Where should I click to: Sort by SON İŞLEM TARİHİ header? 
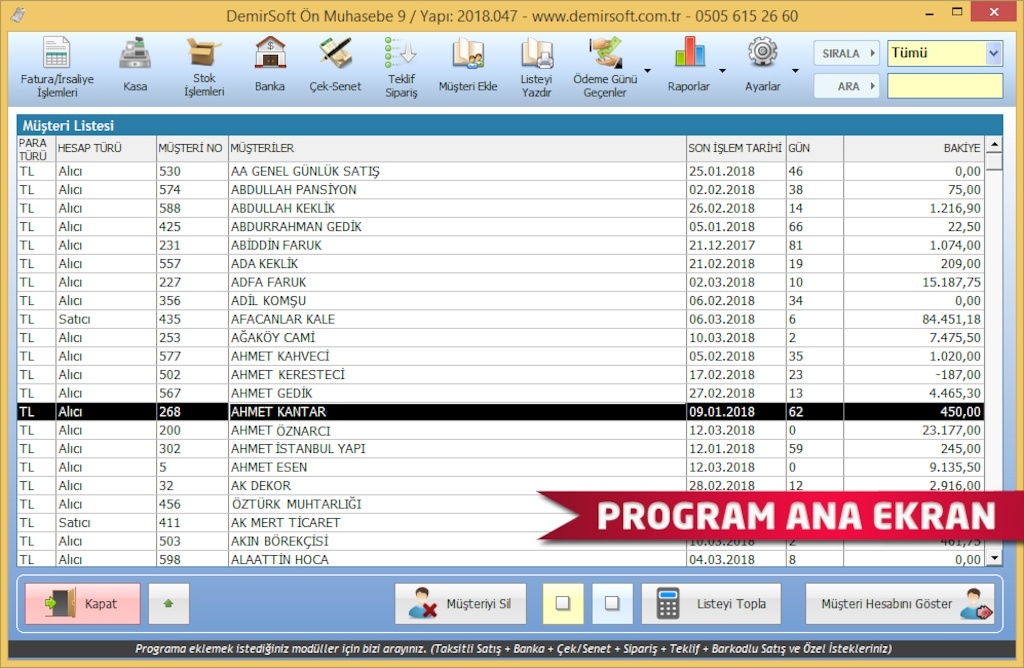(736, 148)
